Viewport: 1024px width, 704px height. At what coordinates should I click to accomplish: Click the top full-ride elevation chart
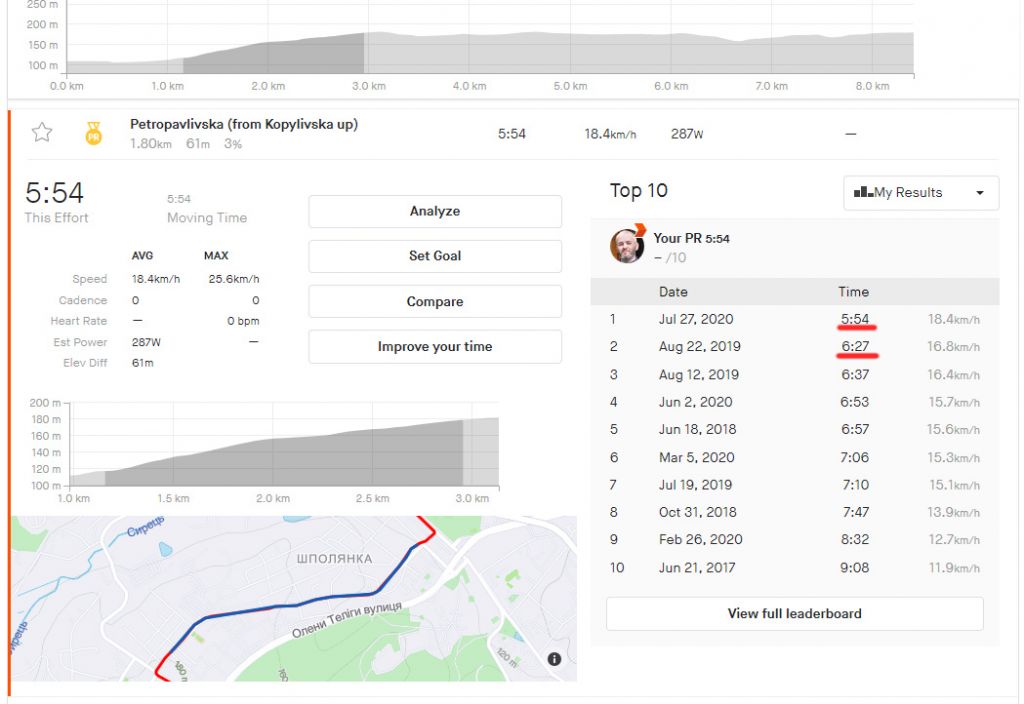click(x=490, y=50)
